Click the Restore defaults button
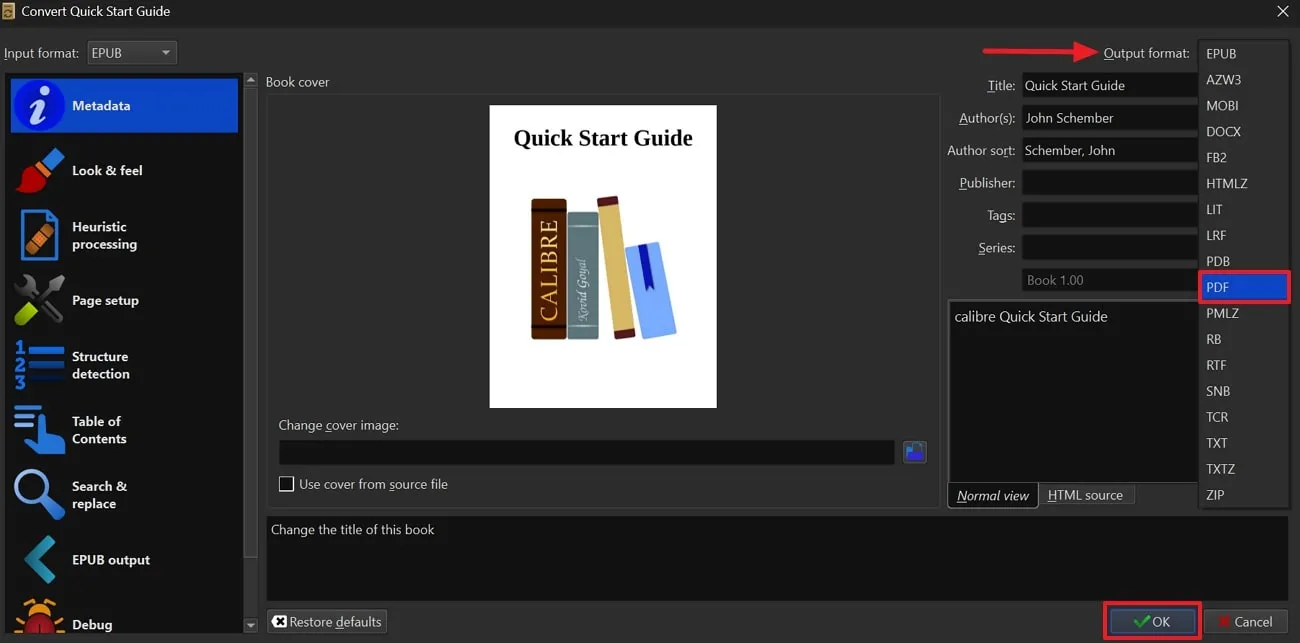Viewport: 1300px width, 643px height. [x=326, y=621]
